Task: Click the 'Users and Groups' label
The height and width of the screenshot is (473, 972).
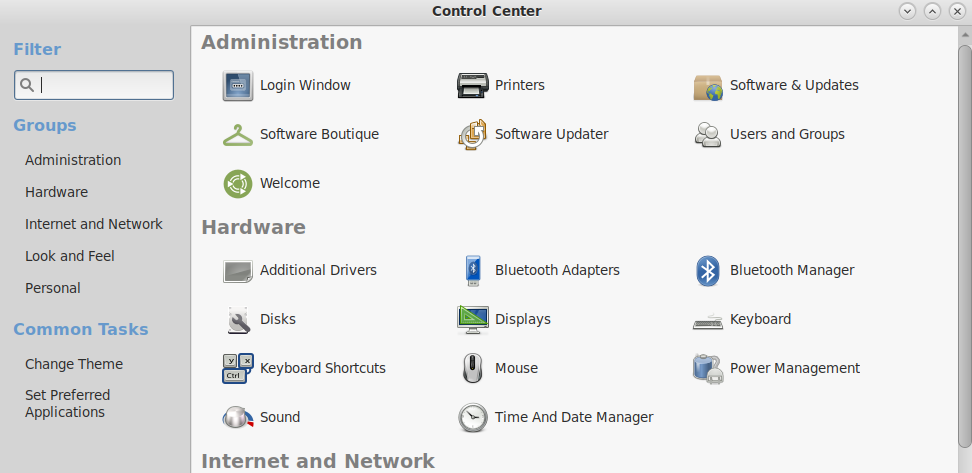Action: pyautogui.click(x=787, y=135)
